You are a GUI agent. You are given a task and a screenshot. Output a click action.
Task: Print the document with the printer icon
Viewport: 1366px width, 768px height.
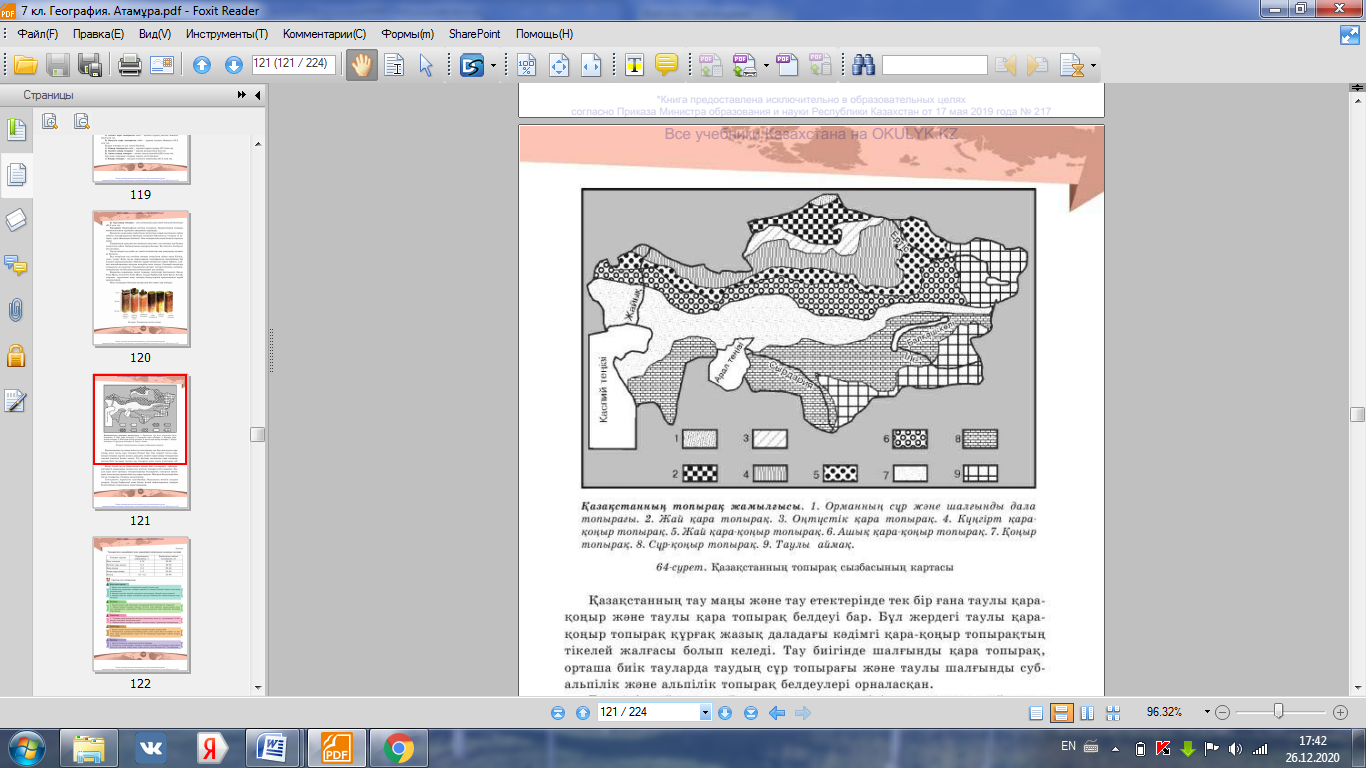130,65
